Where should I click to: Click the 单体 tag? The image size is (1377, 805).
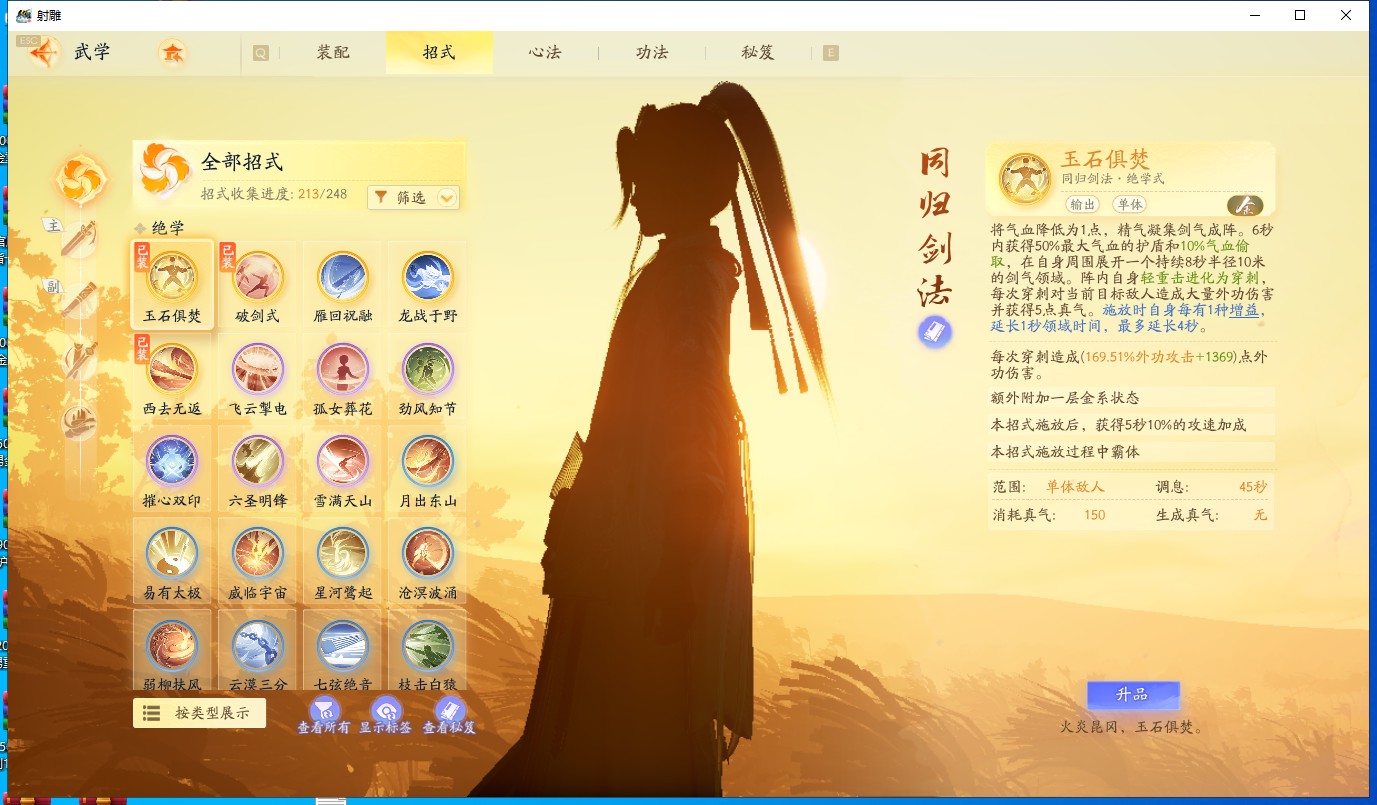coord(1129,204)
